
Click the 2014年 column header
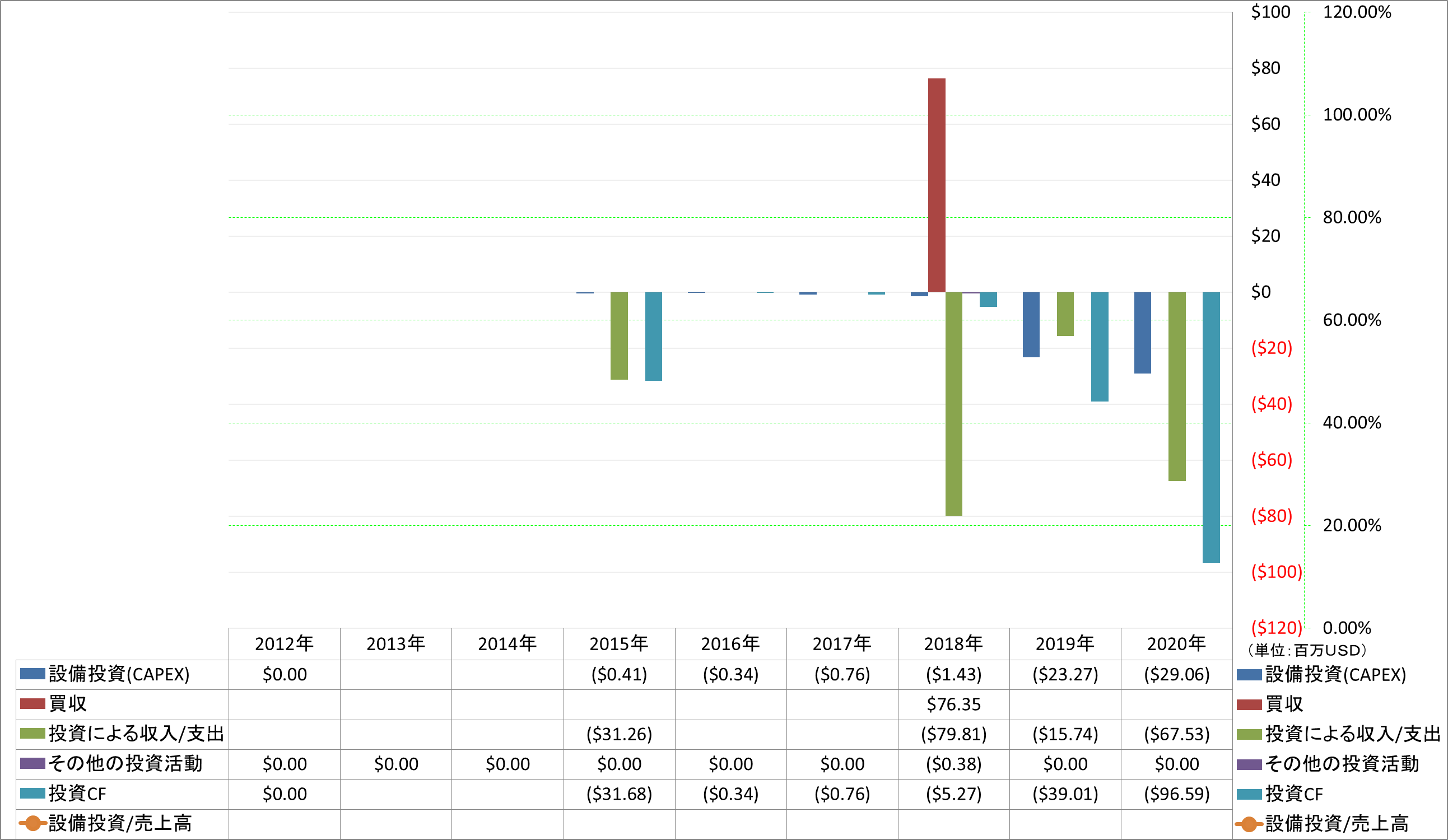(508, 644)
